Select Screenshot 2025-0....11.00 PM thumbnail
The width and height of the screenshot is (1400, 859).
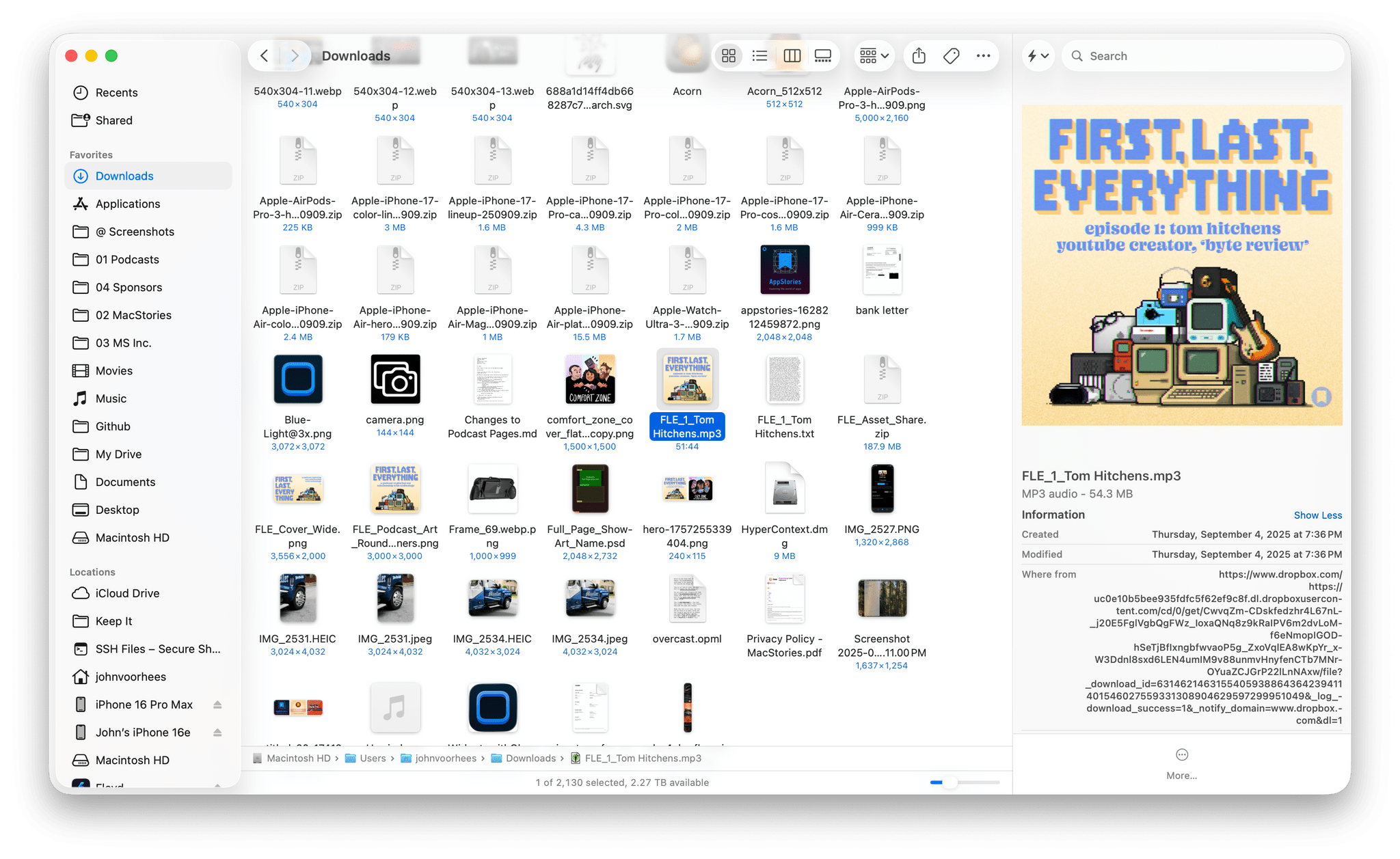pyautogui.click(x=882, y=598)
